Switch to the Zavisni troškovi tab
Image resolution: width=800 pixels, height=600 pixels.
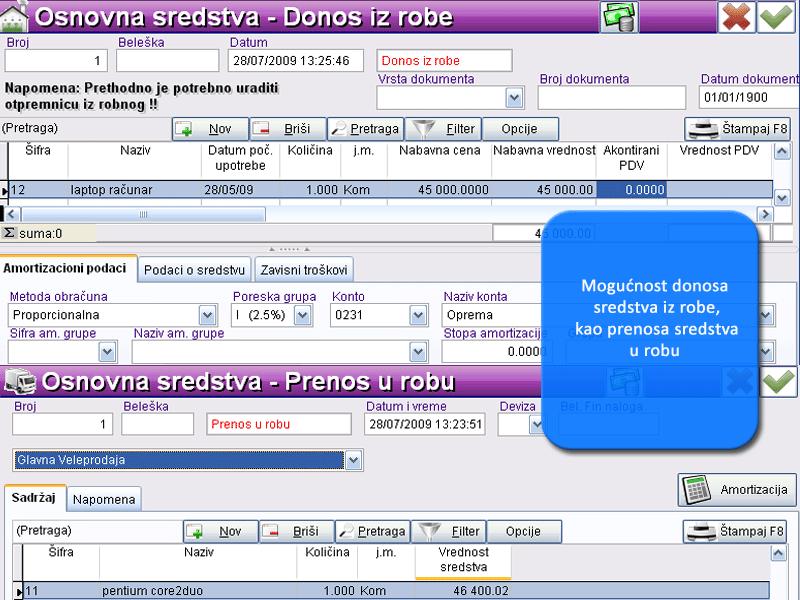[x=305, y=269]
